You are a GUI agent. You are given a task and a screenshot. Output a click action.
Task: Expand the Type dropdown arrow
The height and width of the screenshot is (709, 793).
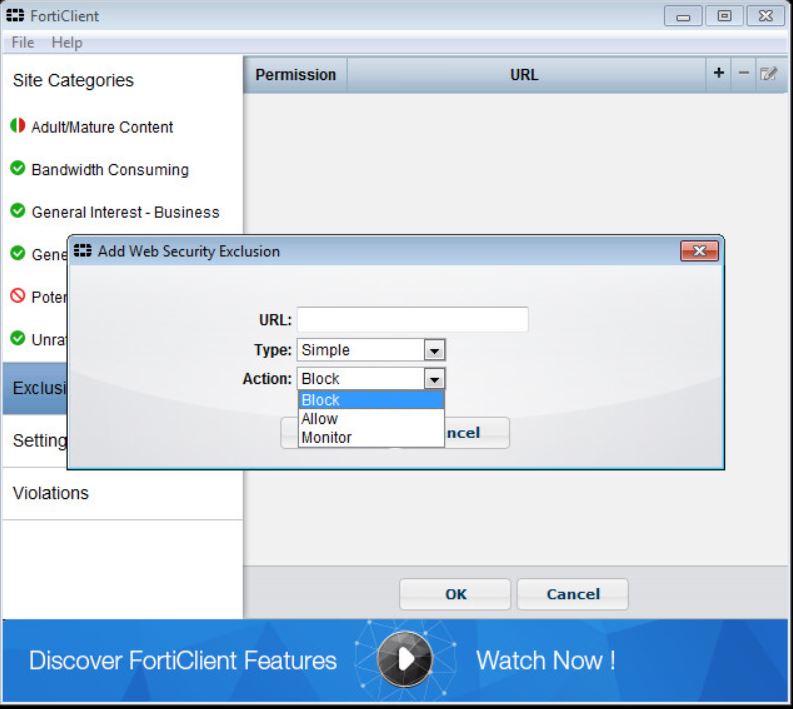434,350
